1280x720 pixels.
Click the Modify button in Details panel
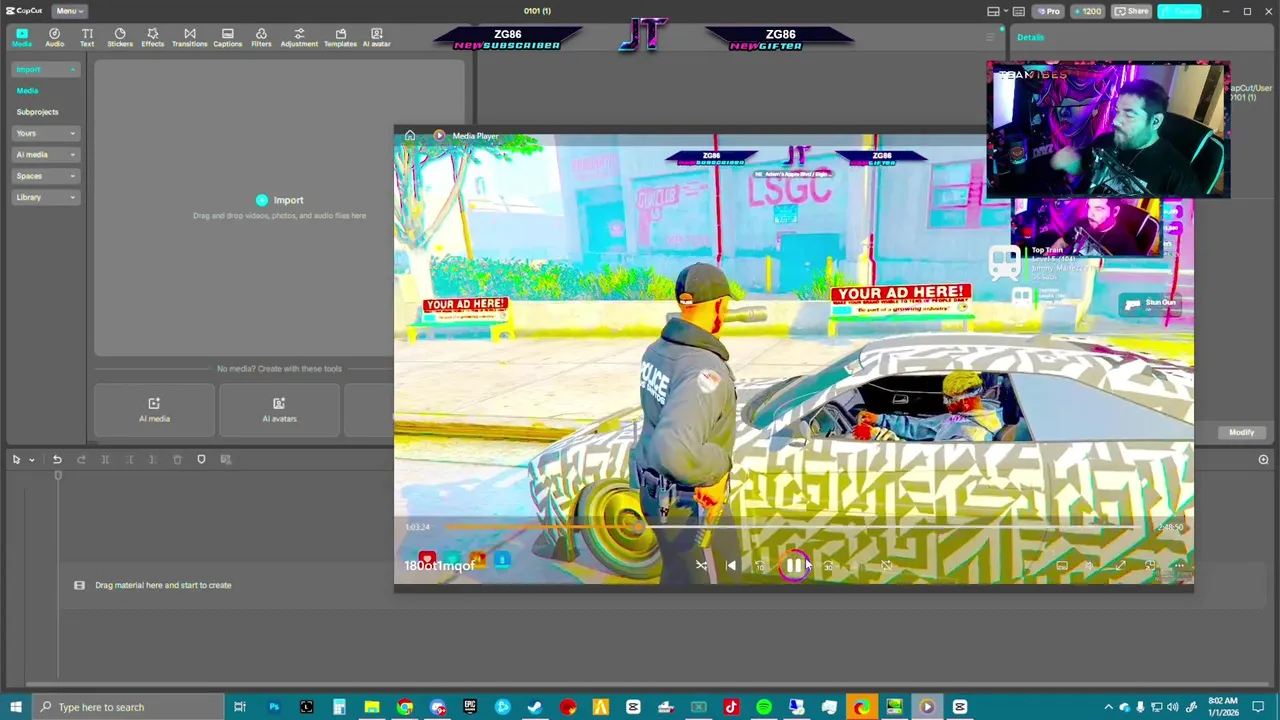point(1241,432)
